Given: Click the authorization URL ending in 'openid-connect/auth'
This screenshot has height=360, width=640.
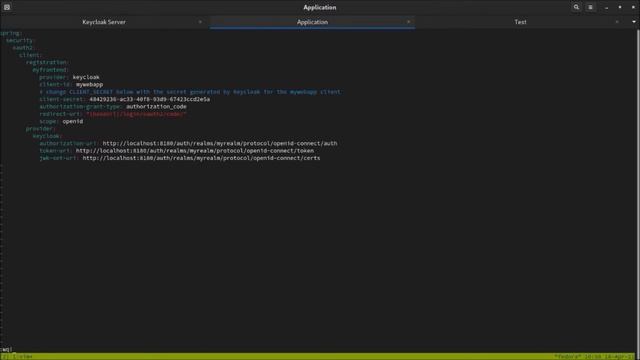Looking at the screenshot, I should point(220,143).
